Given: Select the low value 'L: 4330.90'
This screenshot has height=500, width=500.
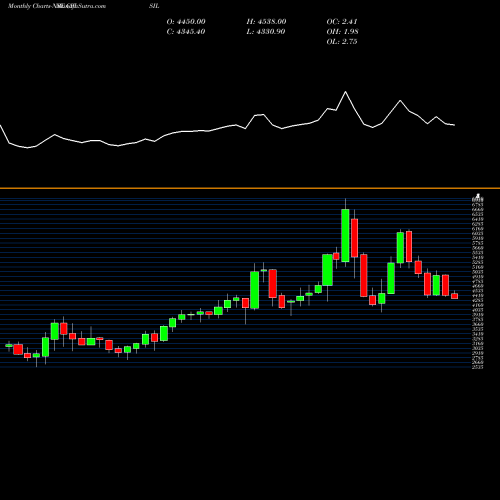Looking at the screenshot, I should click(x=266, y=32).
